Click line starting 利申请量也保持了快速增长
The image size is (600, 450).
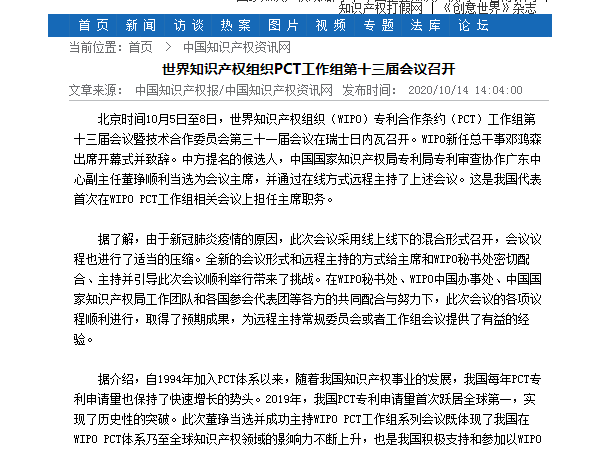(x=305, y=399)
